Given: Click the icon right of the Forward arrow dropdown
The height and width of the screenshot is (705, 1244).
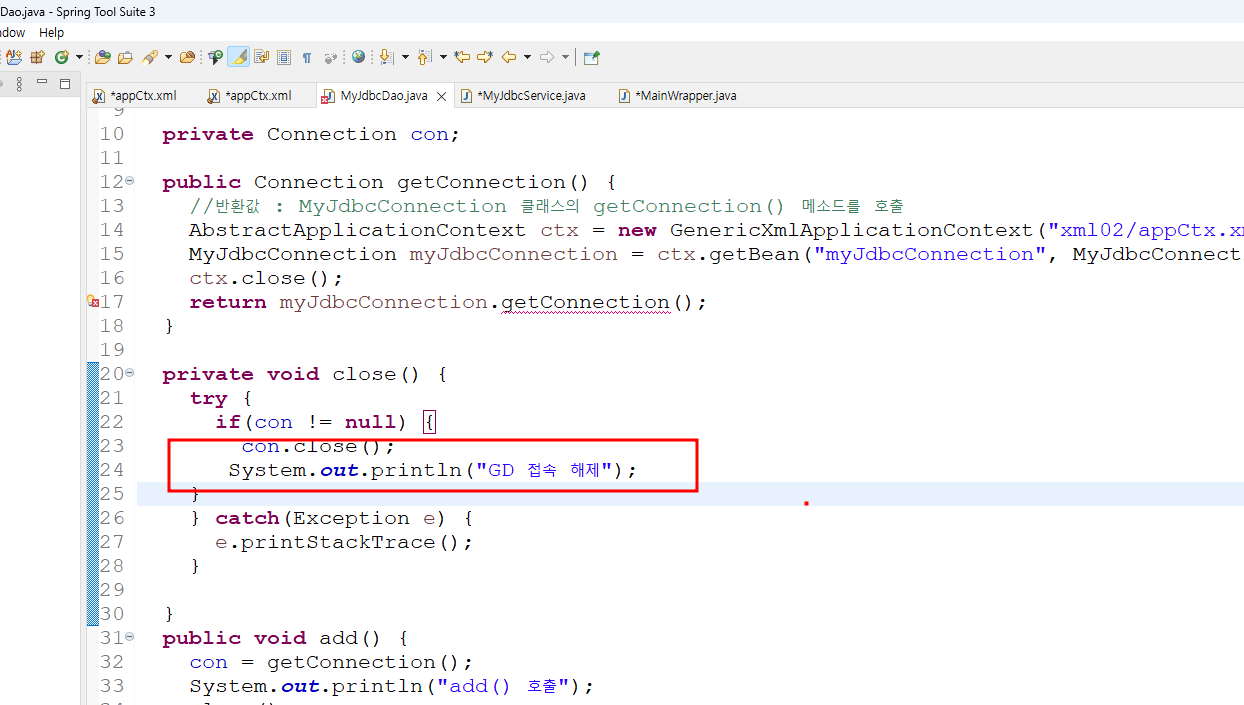Looking at the screenshot, I should (x=591, y=57).
